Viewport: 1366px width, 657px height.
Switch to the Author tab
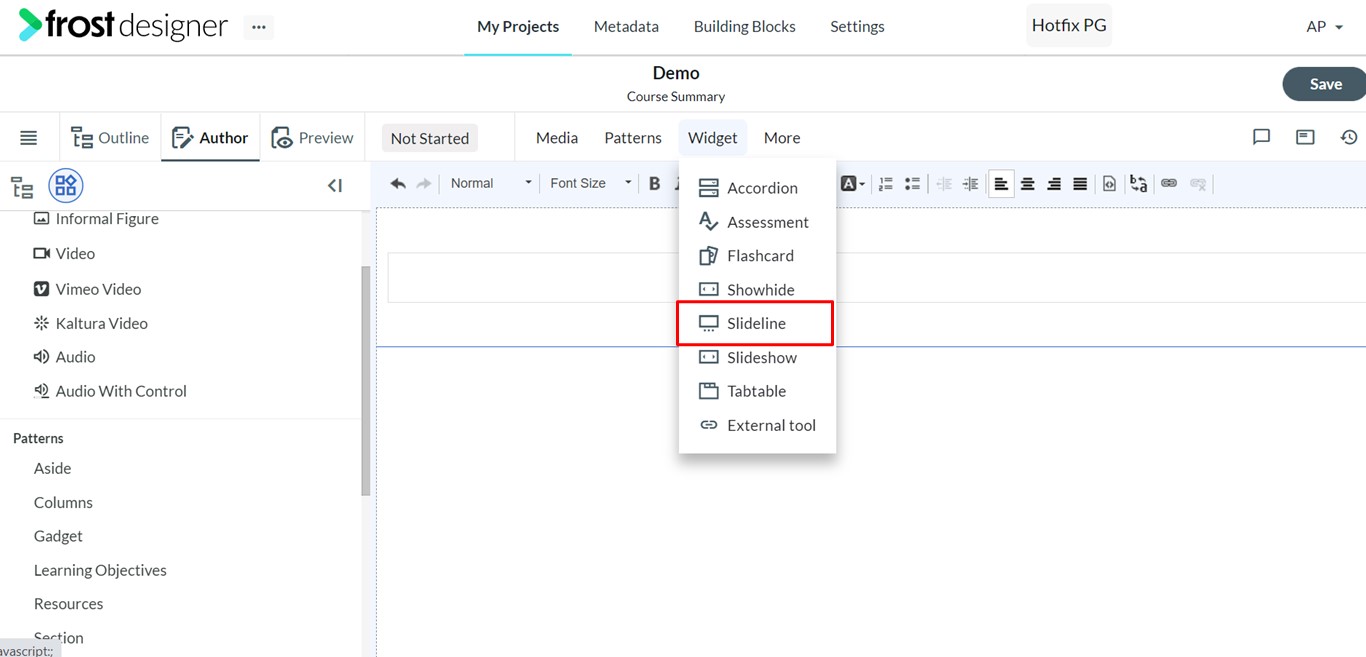tap(210, 138)
